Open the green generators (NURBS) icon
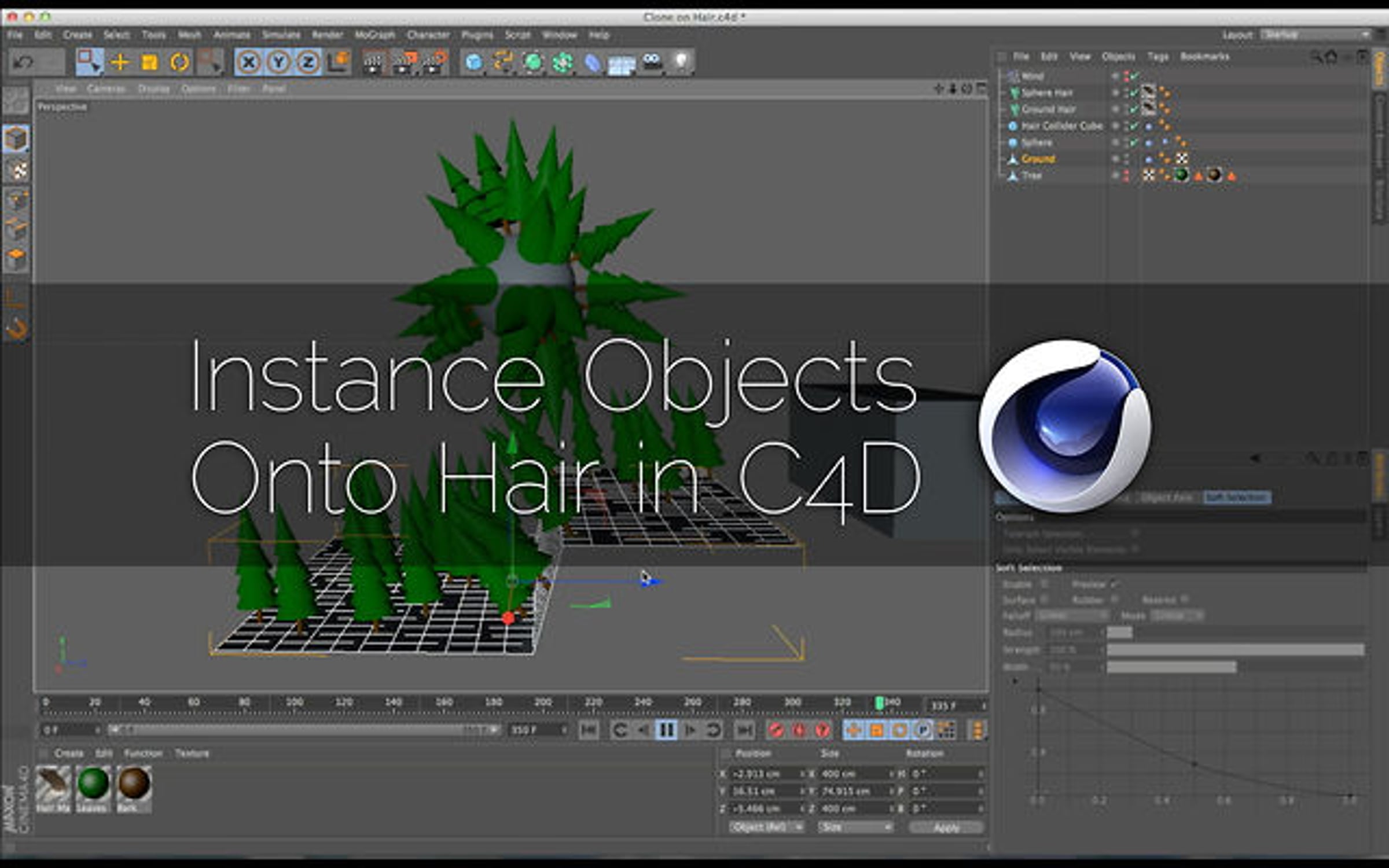 (x=533, y=62)
